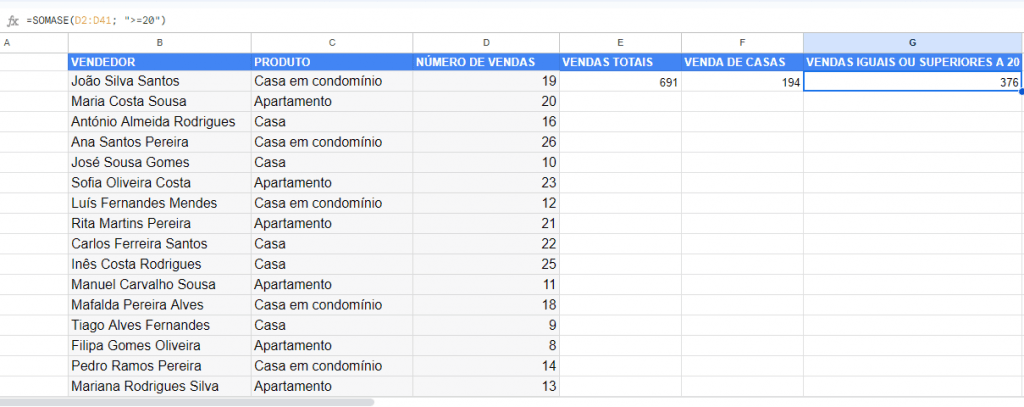Select the cell containing 376
The image size is (1024, 407).
click(x=912, y=82)
